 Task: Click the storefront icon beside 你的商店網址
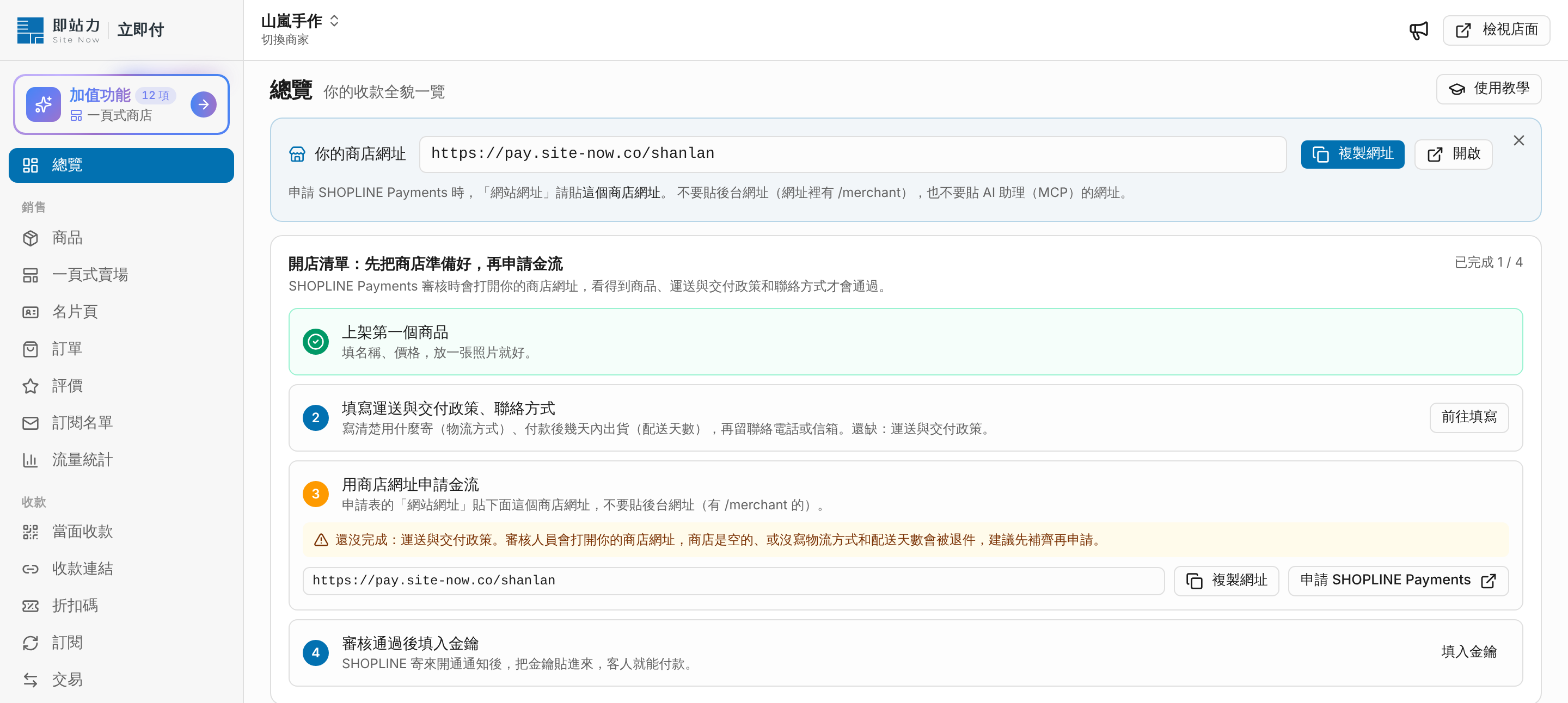pyautogui.click(x=297, y=154)
